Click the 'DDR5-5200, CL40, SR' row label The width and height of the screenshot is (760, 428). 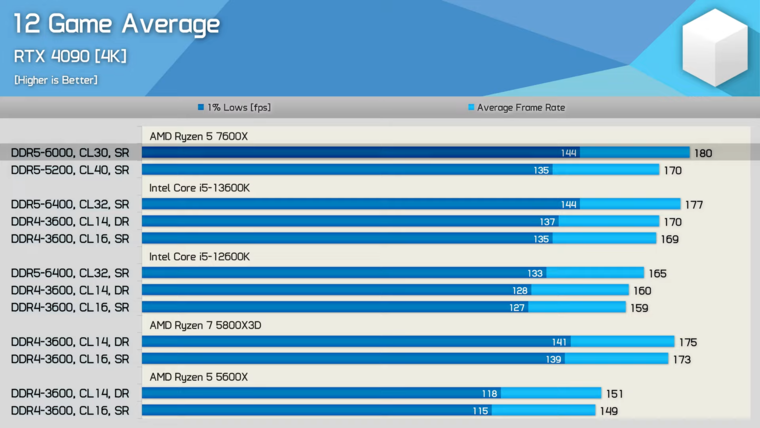pyautogui.click(x=70, y=170)
